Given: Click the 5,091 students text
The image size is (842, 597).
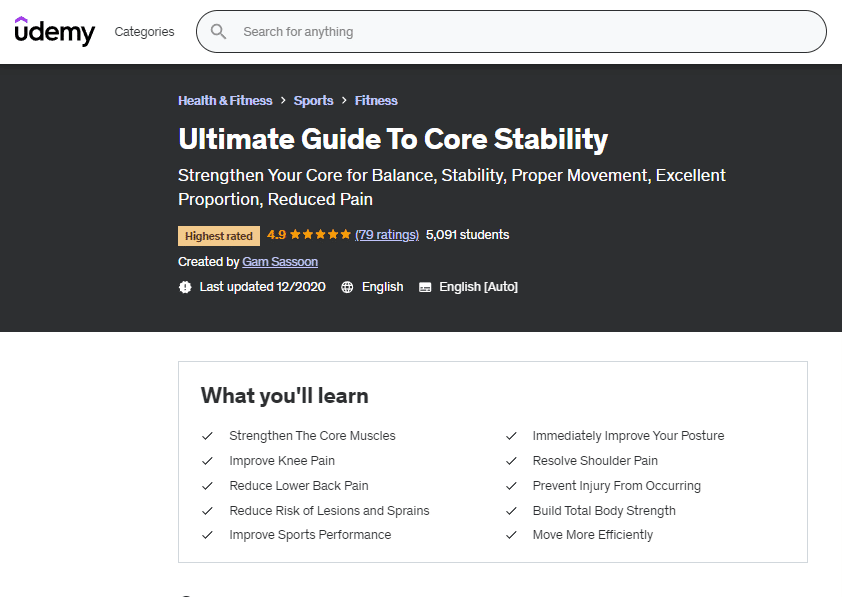Looking at the screenshot, I should coord(467,235).
